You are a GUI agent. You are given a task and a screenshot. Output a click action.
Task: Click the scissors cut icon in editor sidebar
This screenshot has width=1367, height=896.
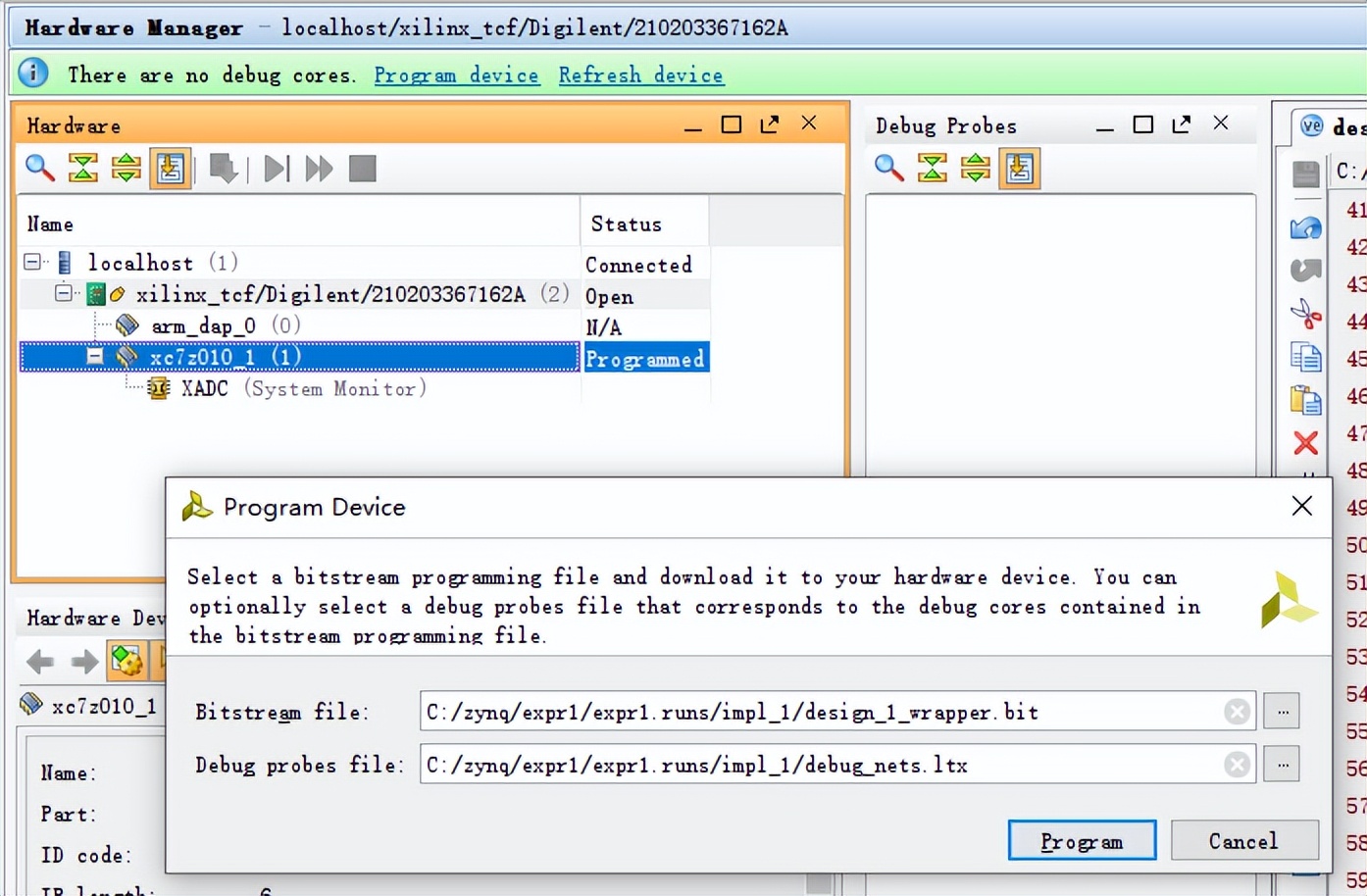(x=1305, y=314)
